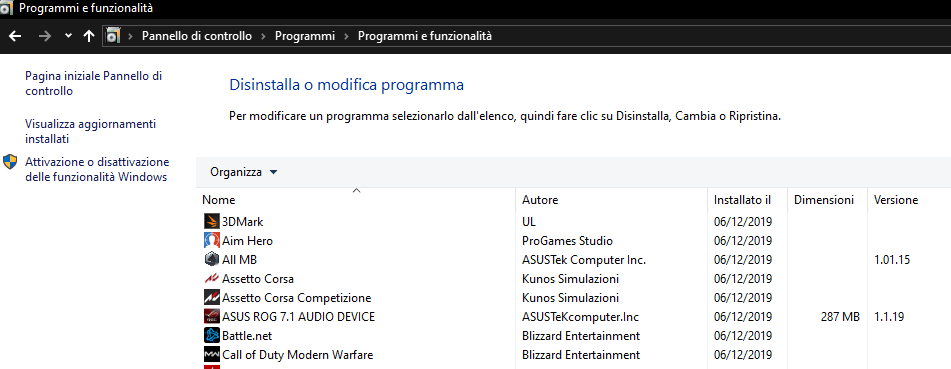Expand chevron after Programmi breadcrumb
The image size is (951, 369).
[x=346, y=36]
